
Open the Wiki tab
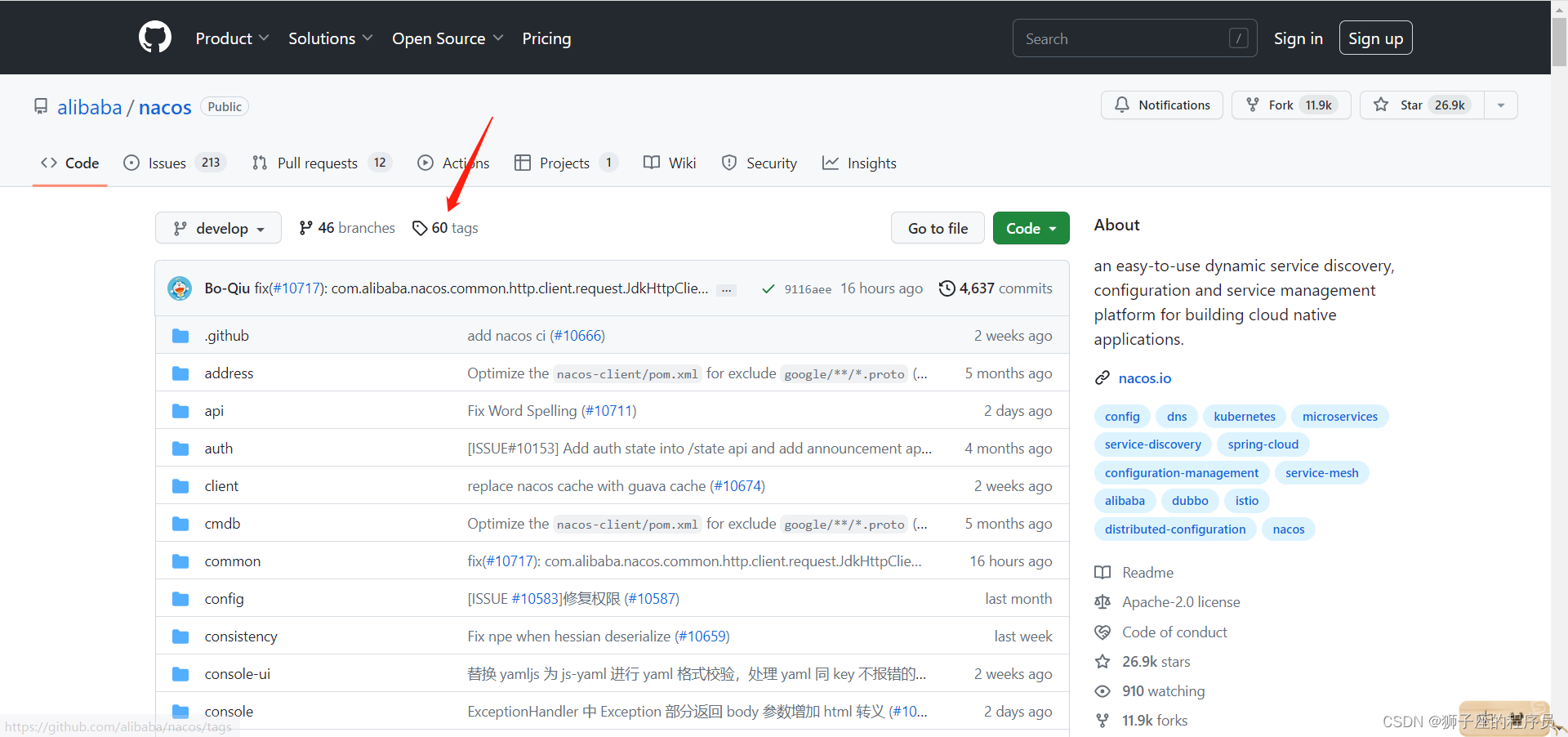(670, 163)
